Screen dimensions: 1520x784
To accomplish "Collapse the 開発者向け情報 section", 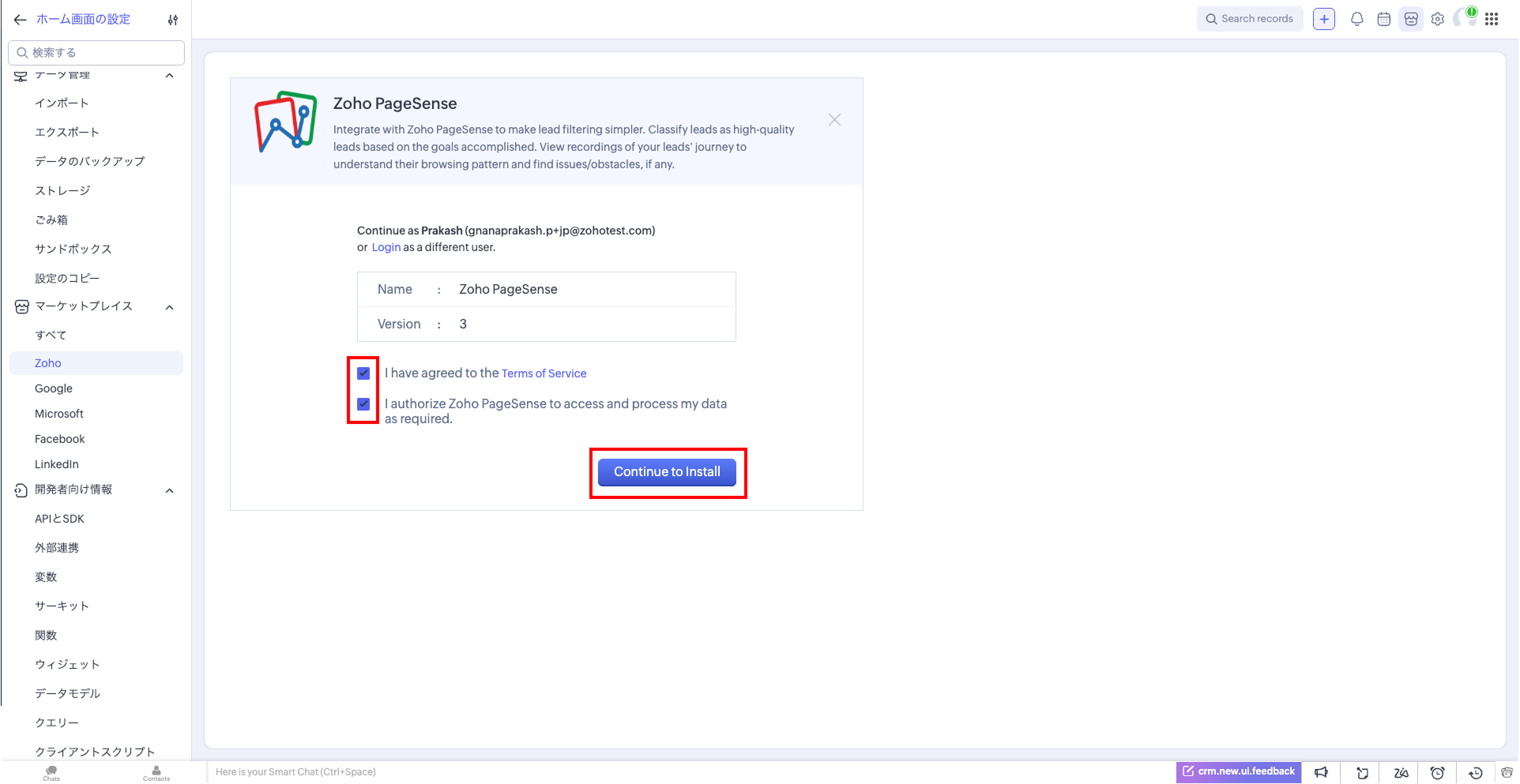I will click(169, 490).
